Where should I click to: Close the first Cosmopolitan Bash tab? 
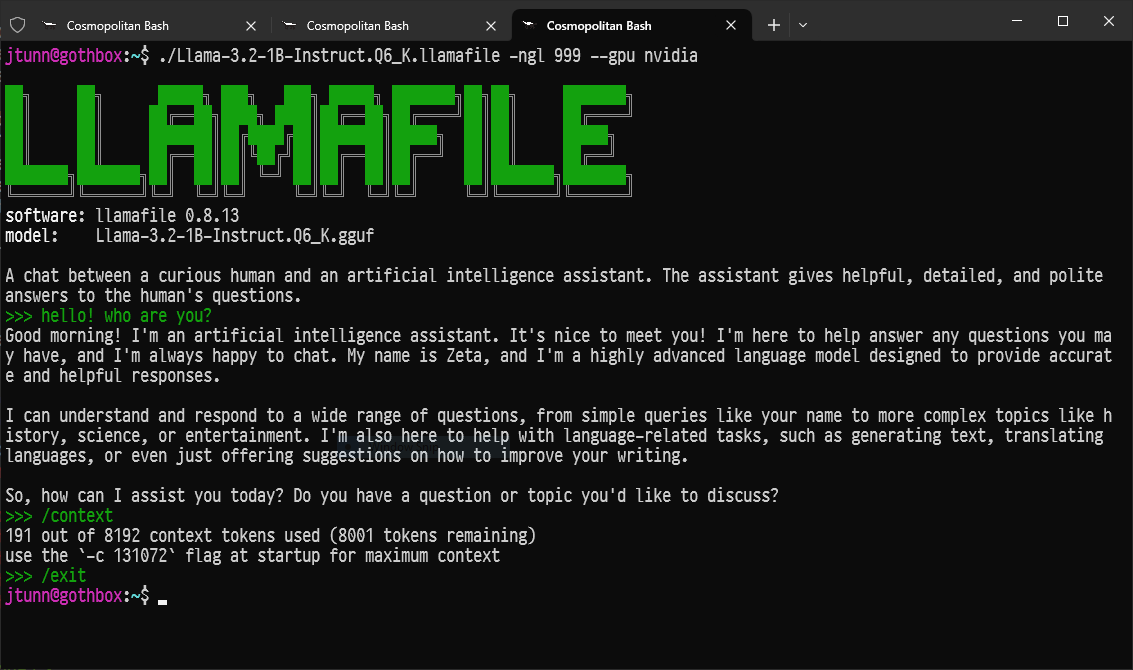[250, 25]
